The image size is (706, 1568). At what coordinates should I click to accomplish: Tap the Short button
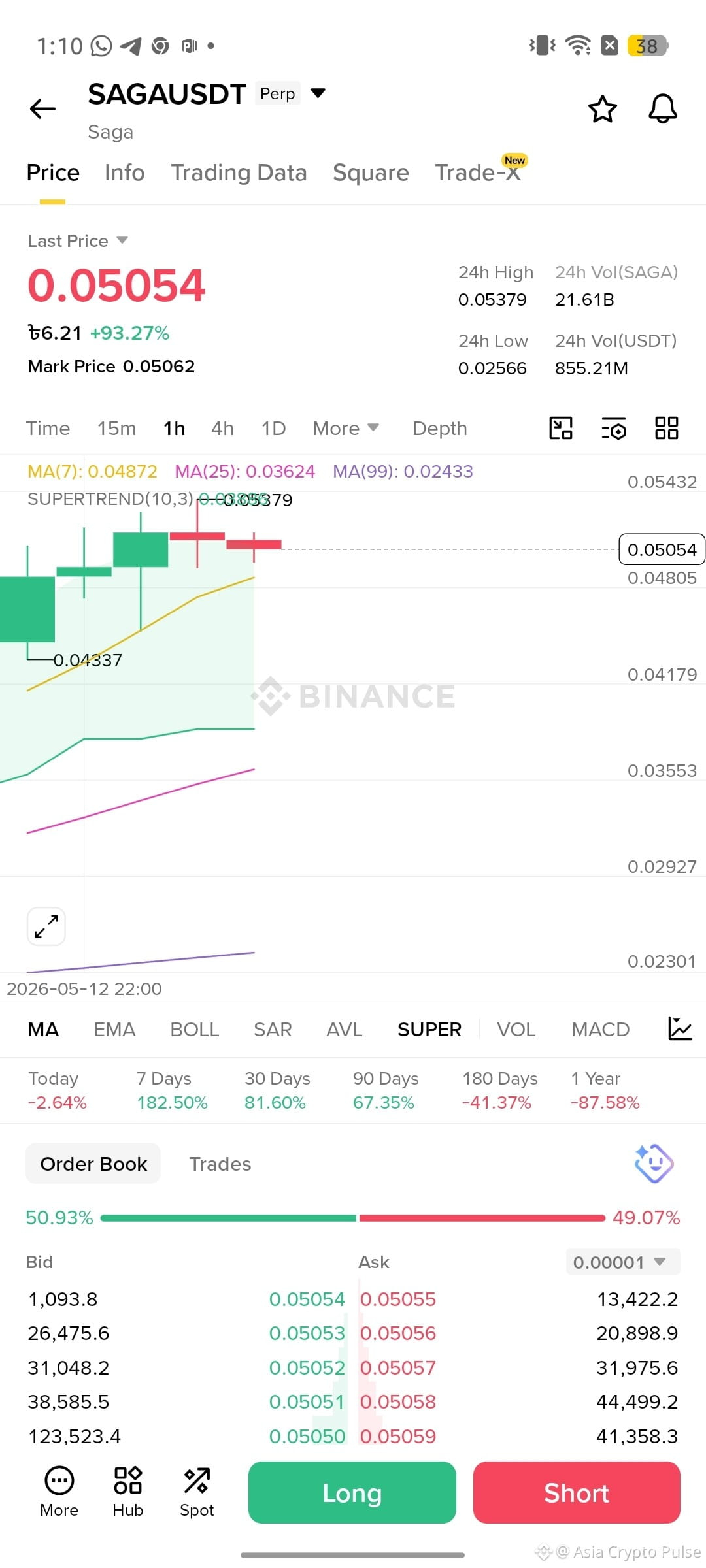[x=577, y=1493]
